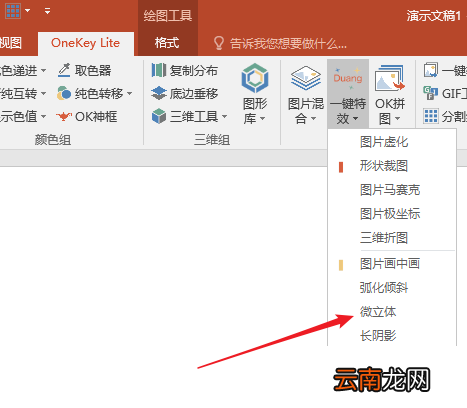Click the 取色器 eyedropper icon
Viewport: 467px width, 408px height.
(x=64, y=70)
